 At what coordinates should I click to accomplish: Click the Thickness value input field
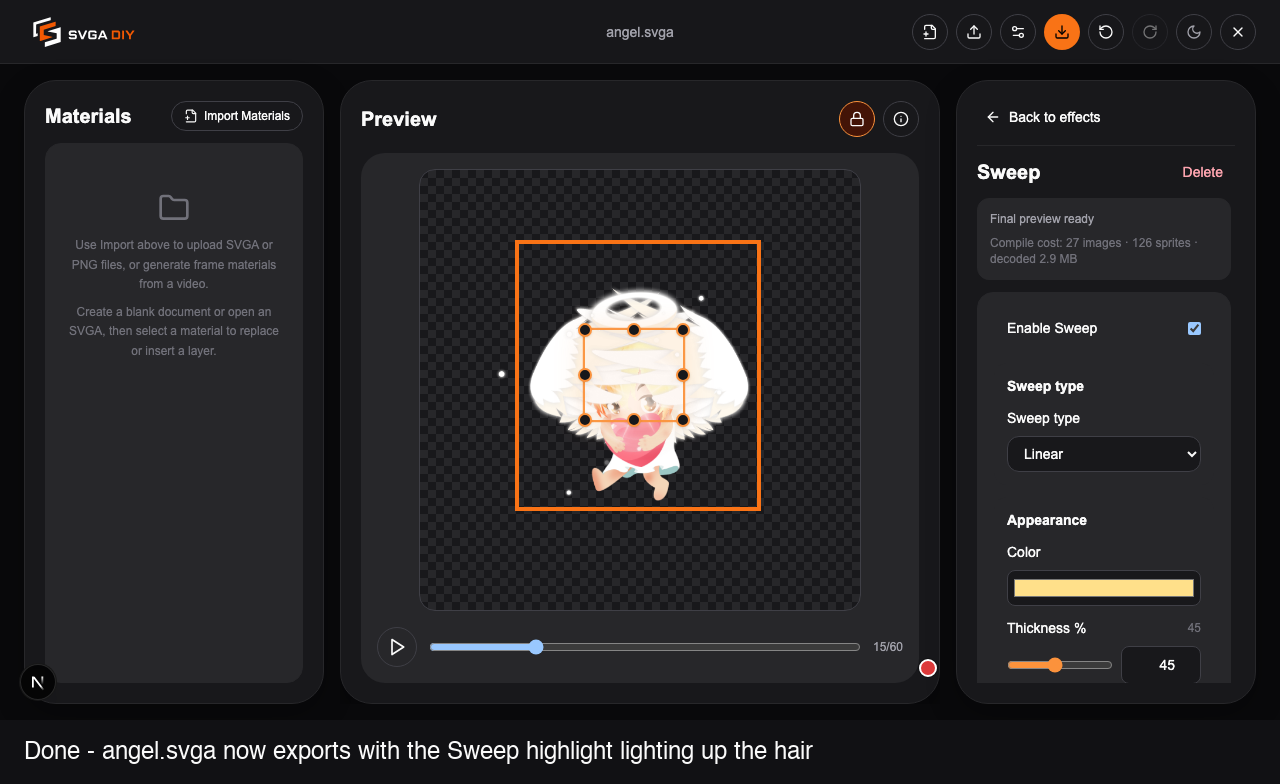1161,665
